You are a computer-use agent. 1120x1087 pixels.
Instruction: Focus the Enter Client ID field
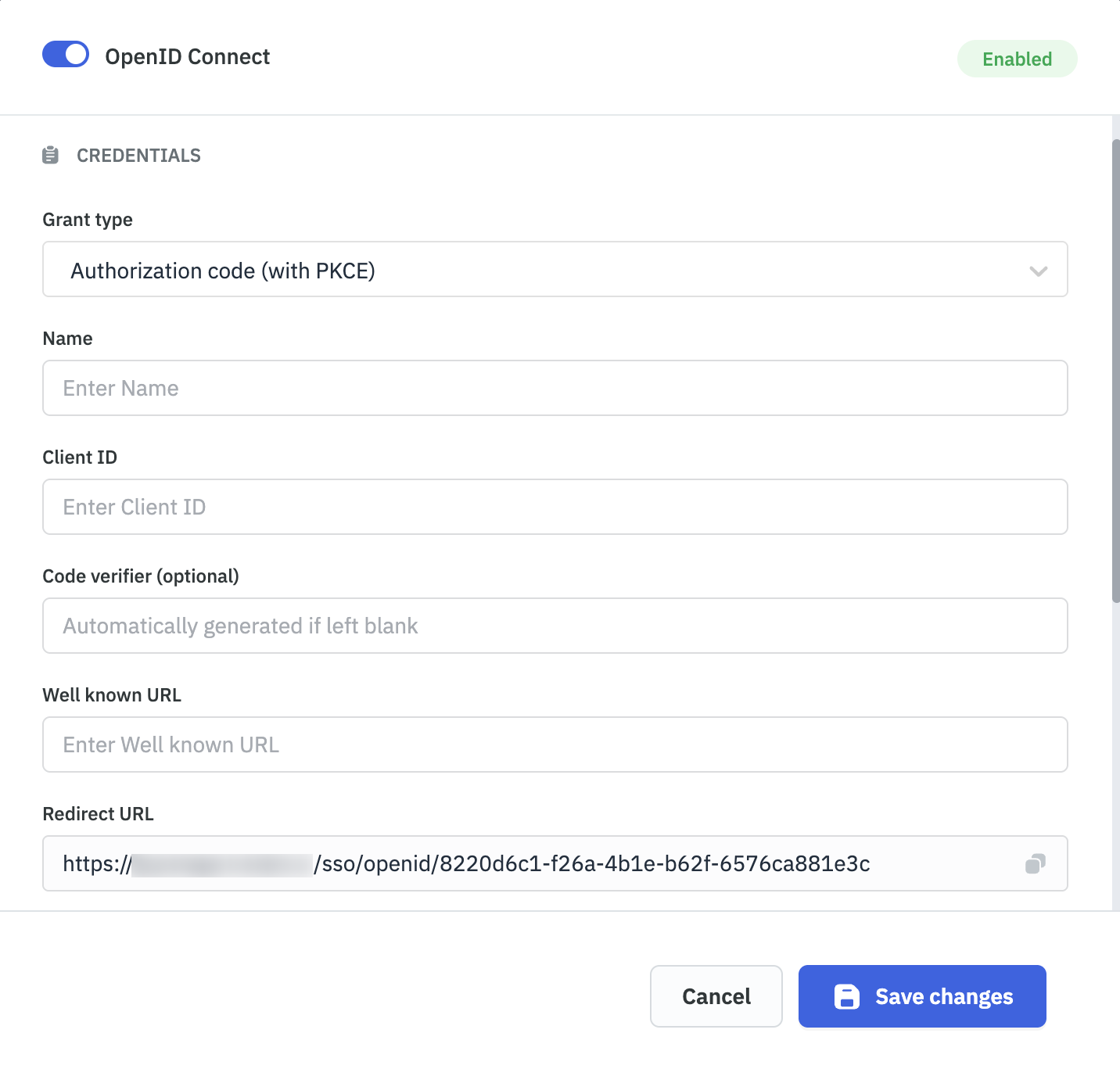(555, 507)
